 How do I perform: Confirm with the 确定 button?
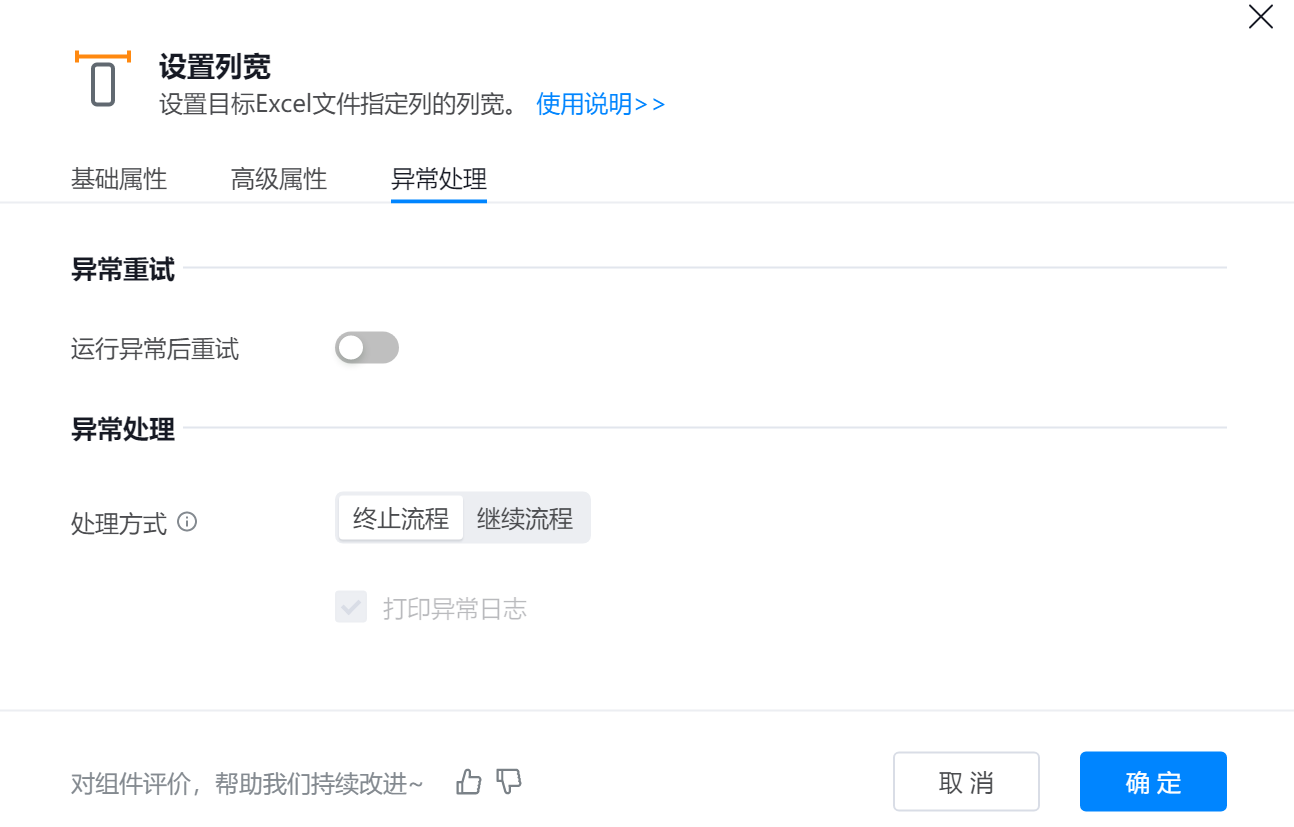coord(1153,782)
